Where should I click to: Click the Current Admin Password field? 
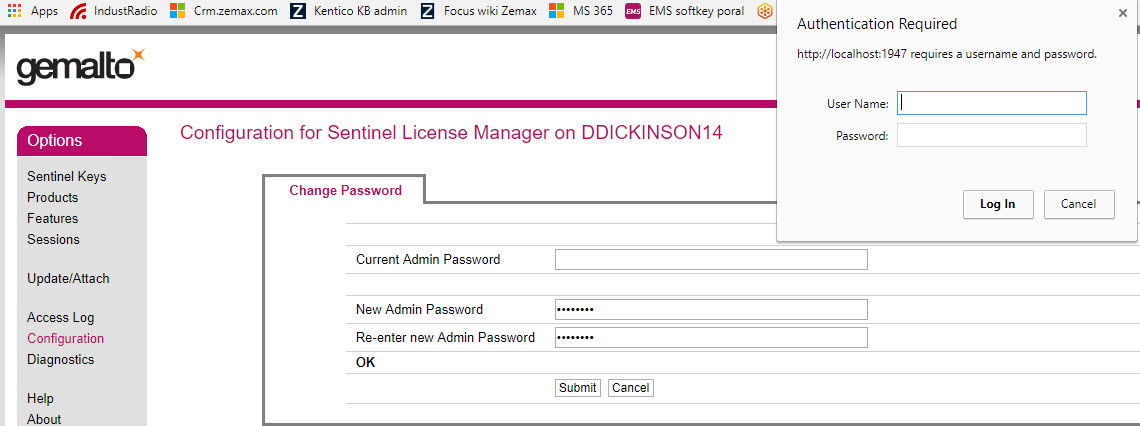711,260
